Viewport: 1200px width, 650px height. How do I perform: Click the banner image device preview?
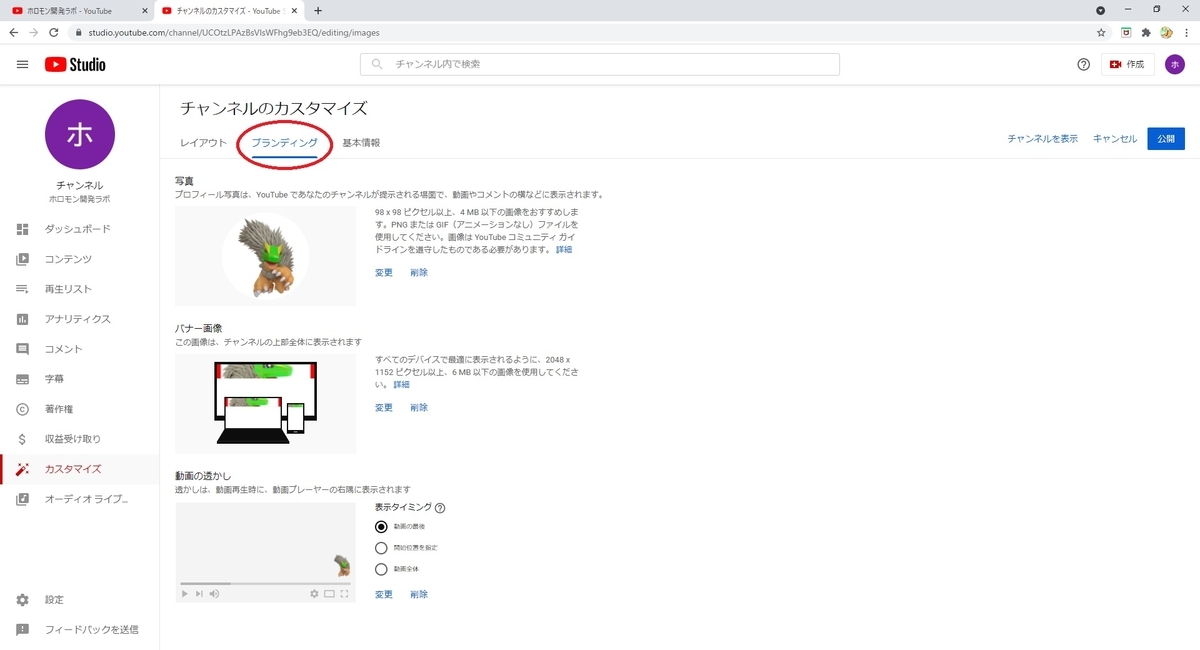tap(265, 404)
